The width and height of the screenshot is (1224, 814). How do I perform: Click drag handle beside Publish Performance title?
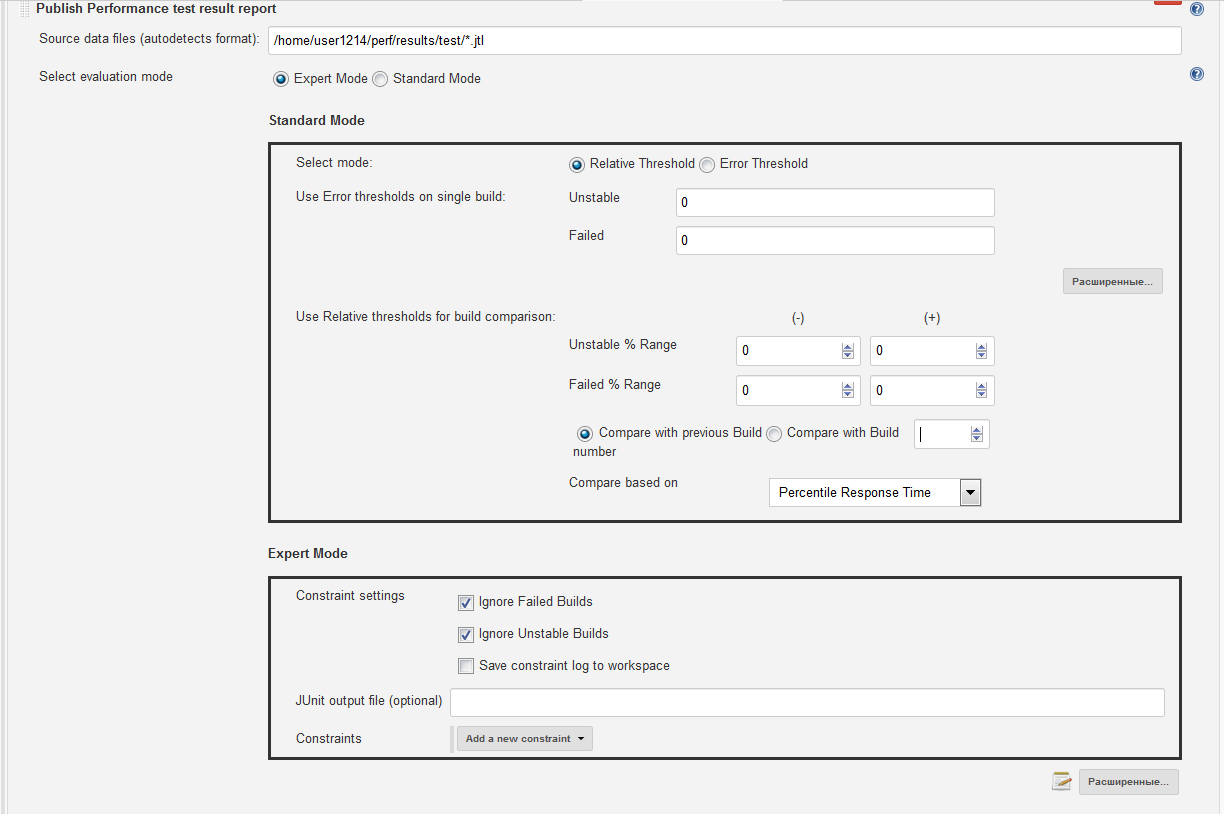tap(24, 9)
